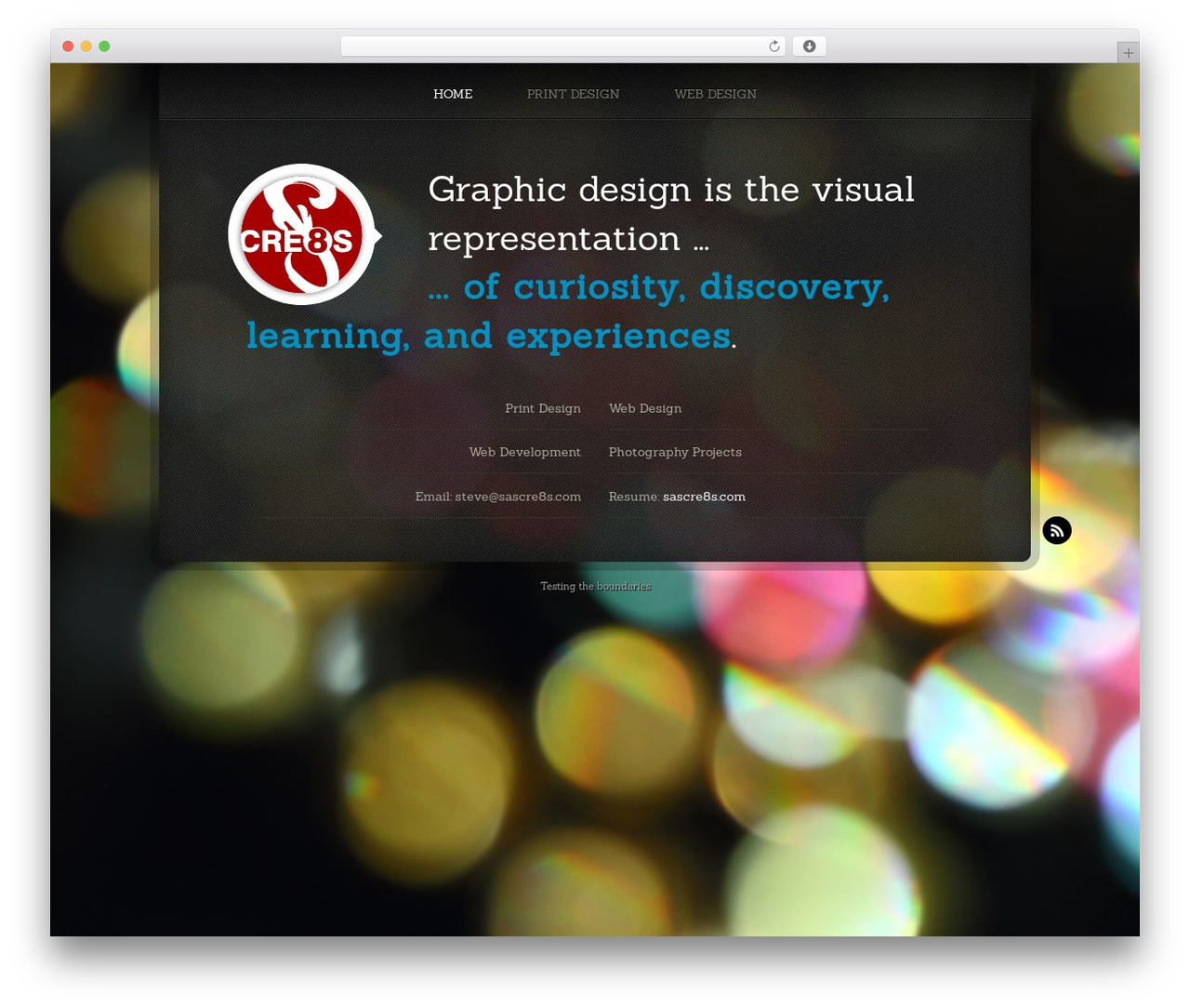
Task: Open the browser downloads button
Action: (809, 46)
